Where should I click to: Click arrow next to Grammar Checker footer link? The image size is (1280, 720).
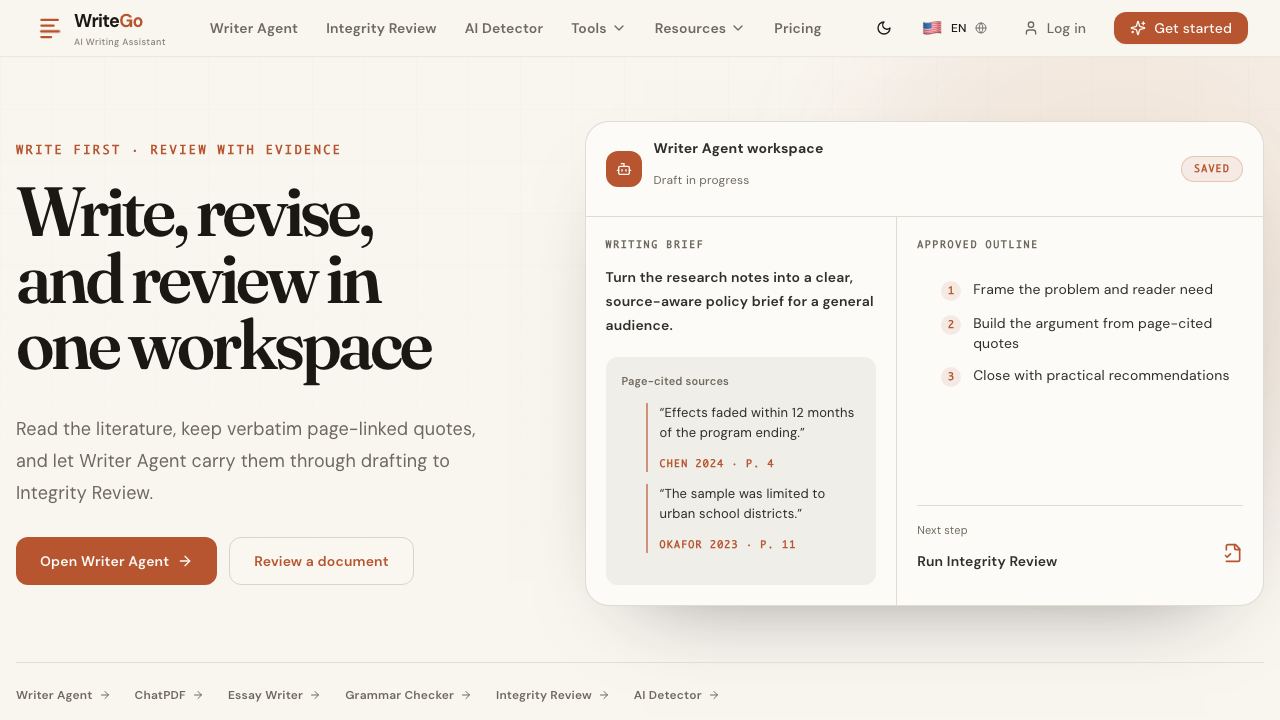(x=467, y=695)
